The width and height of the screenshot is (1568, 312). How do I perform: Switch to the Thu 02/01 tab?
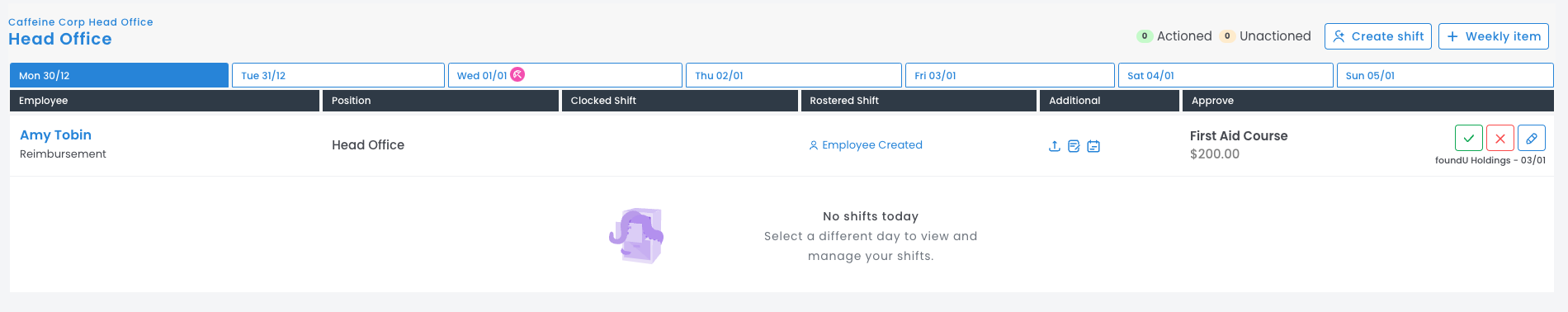pos(794,75)
